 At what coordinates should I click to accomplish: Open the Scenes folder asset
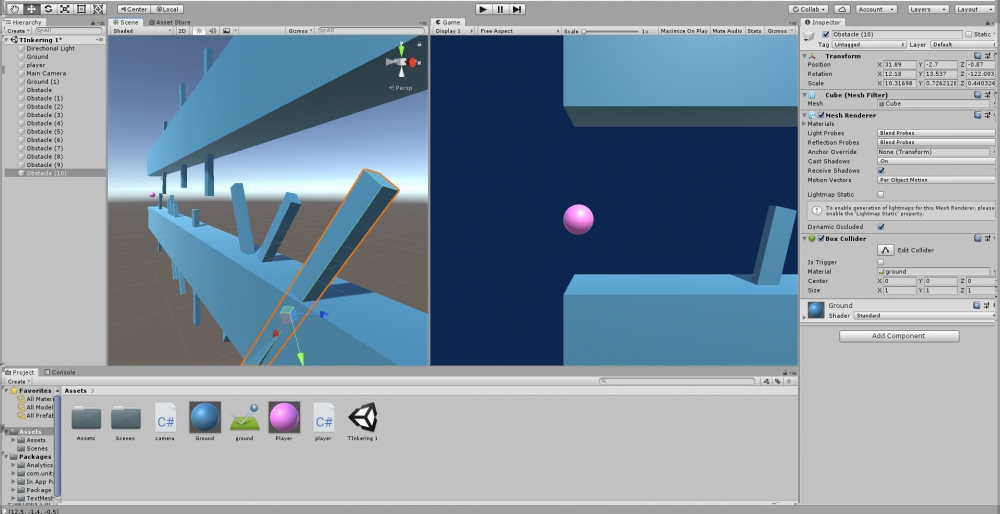click(x=126, y=421)
